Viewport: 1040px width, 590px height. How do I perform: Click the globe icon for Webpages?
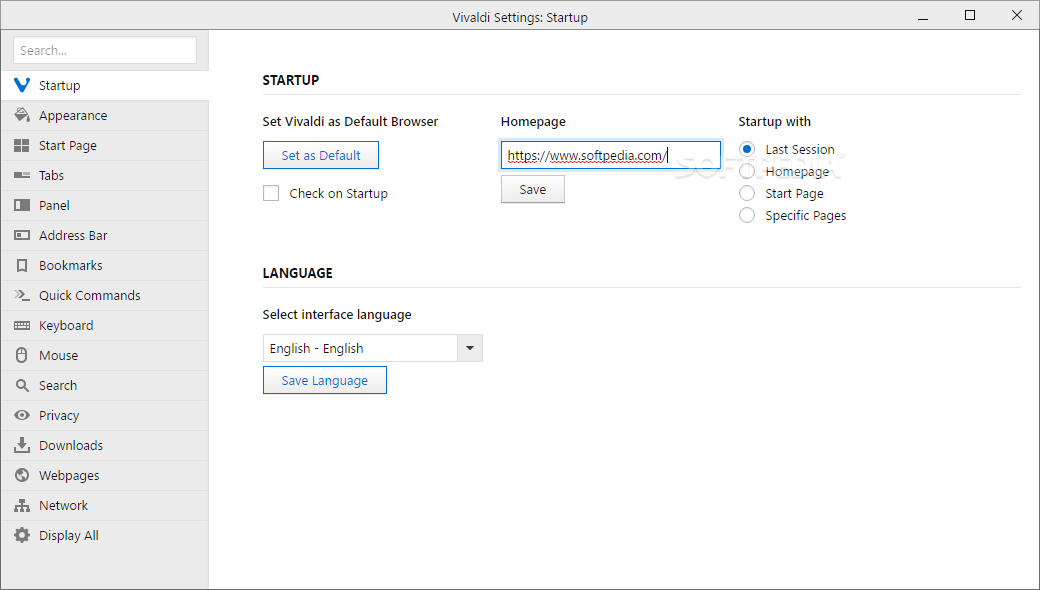(x=22, y=475)
